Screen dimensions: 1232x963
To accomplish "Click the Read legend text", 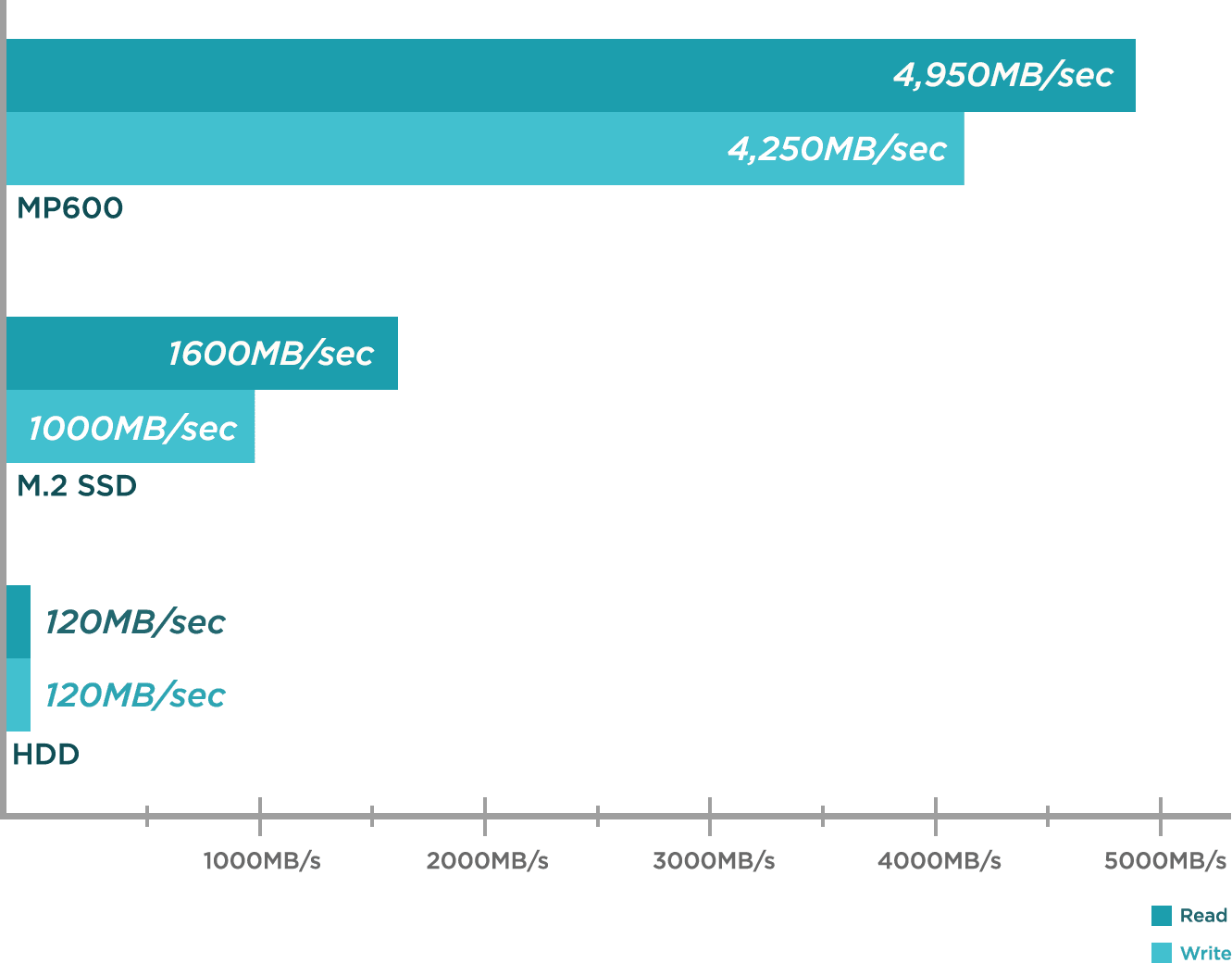I will click(1203, 916).
